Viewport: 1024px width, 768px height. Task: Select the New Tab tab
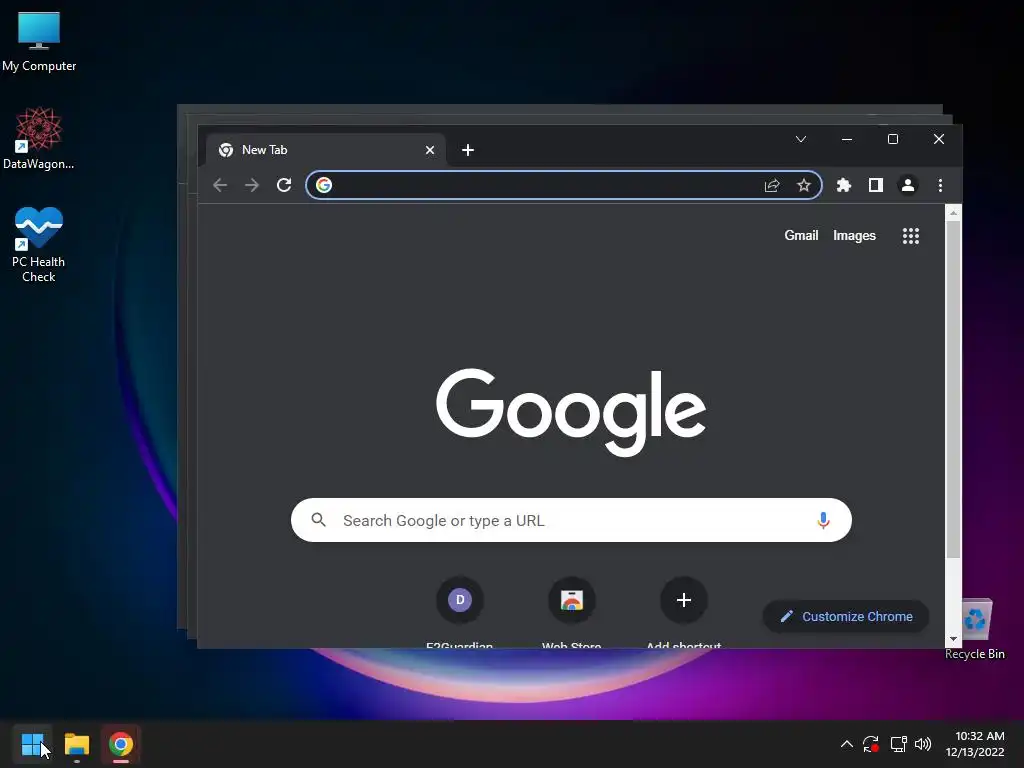coord(325,150)
